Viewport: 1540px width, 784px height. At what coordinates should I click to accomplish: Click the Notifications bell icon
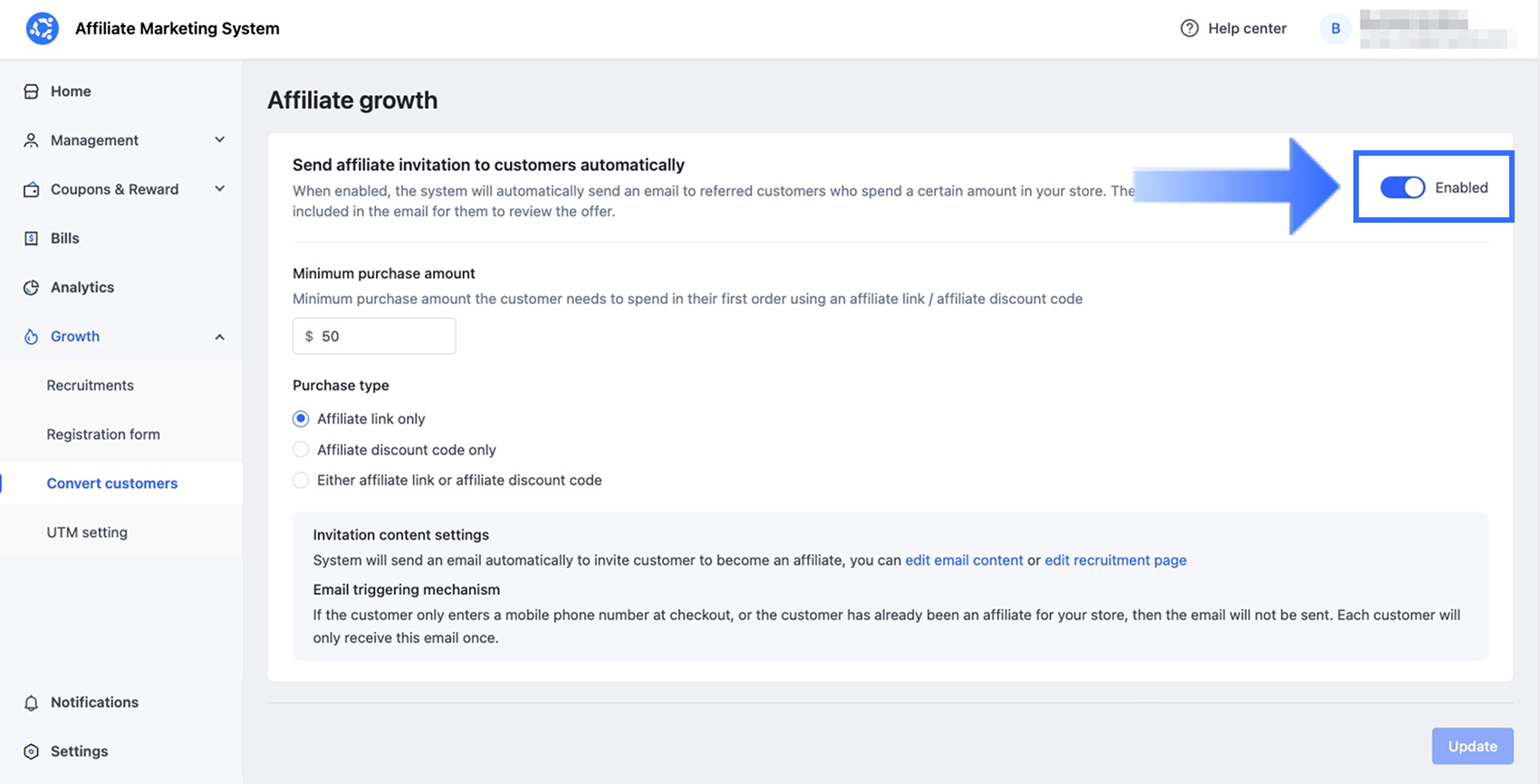tap(31, 703)
